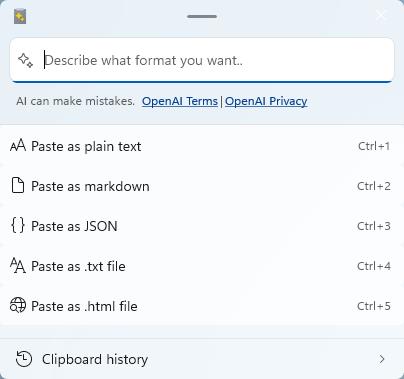The image size is (404, 379).
Task: Select Paste as plain text
Action: [201, 146]
